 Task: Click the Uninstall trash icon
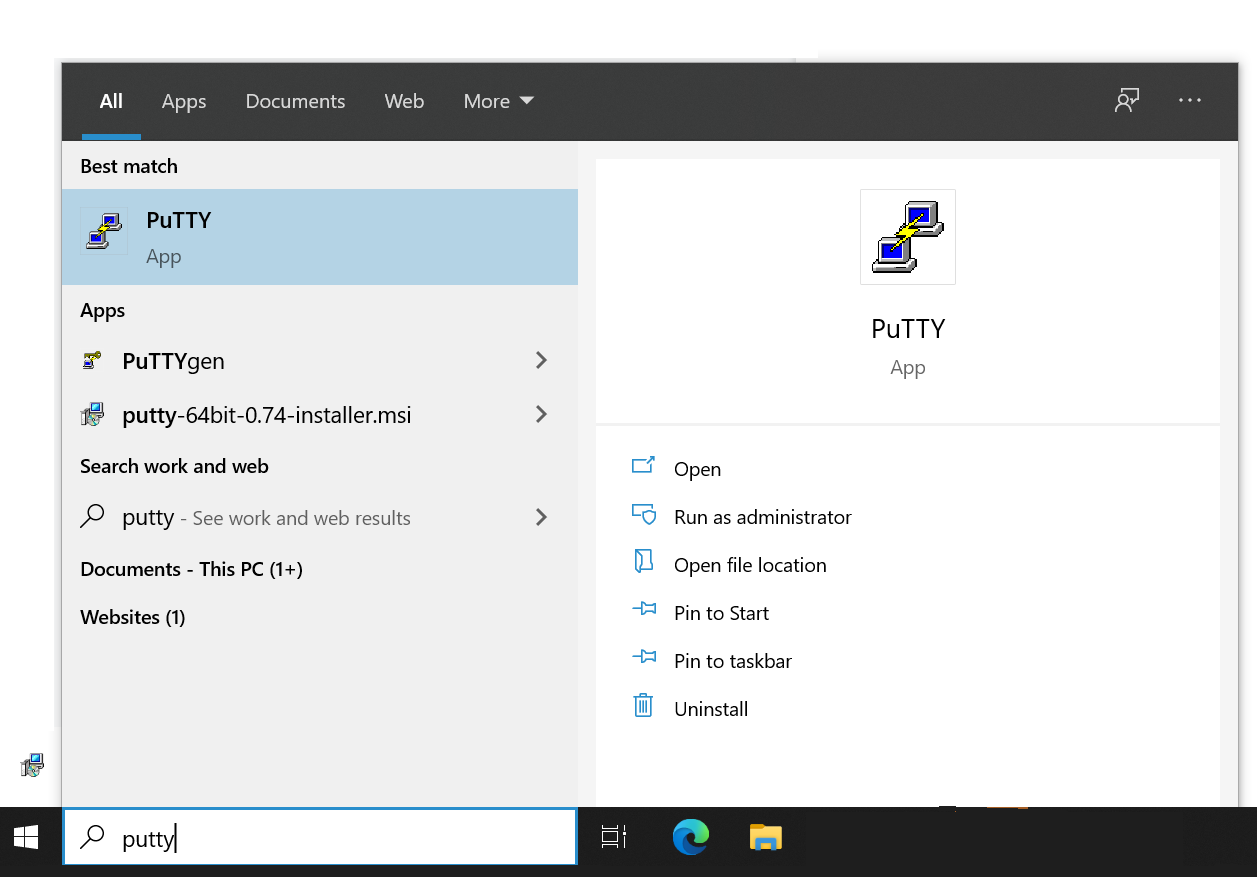tap(644, 706)
